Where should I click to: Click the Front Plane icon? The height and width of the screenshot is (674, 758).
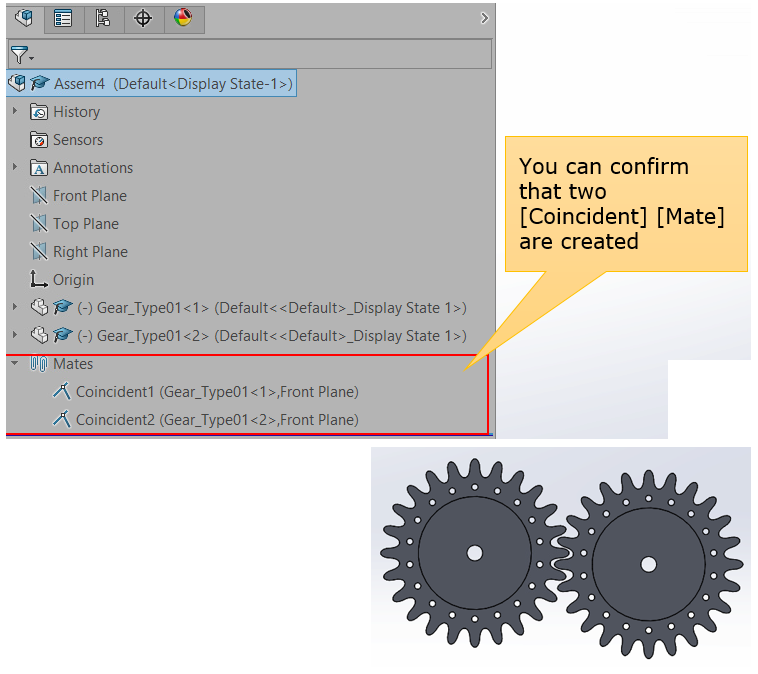click(39, 196)
